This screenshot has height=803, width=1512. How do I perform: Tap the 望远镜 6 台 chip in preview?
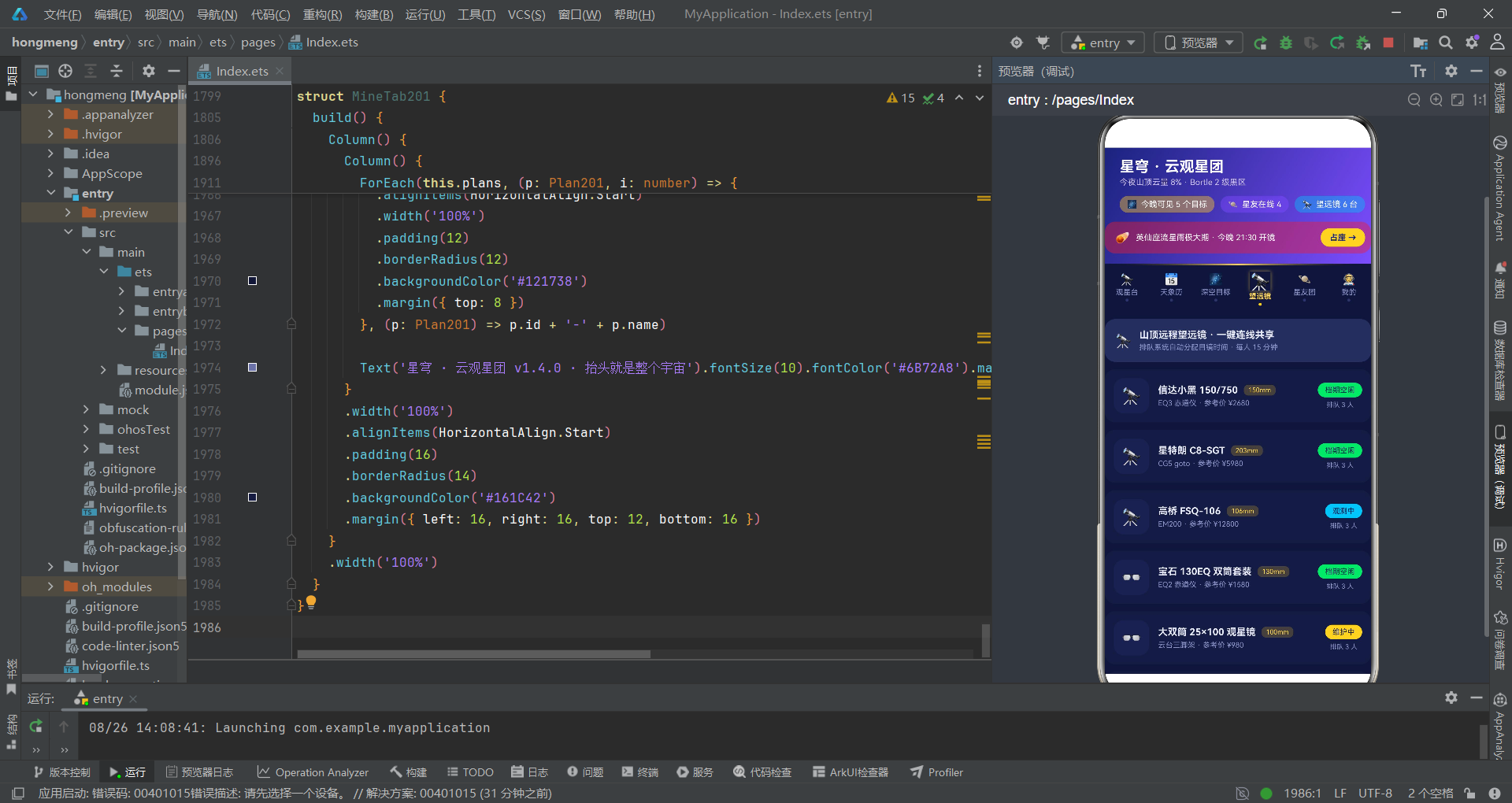tap(1330, 204)
